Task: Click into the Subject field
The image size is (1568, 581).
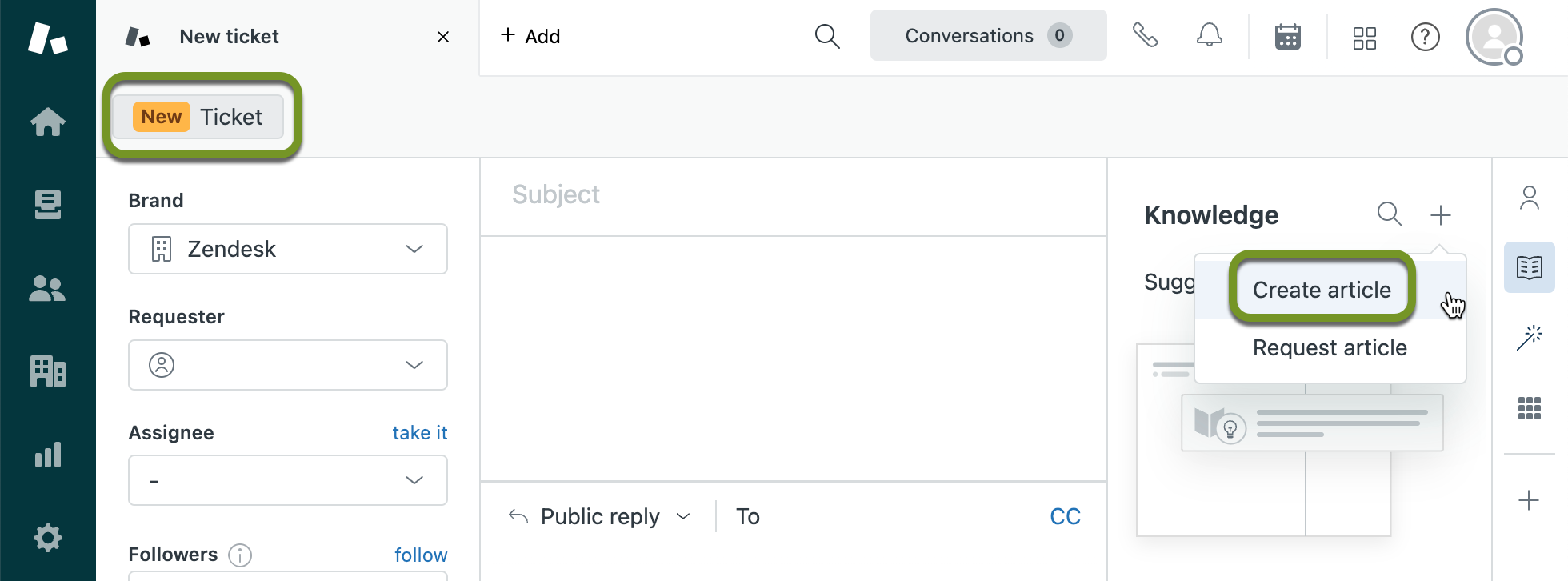Action: point(792,195)
